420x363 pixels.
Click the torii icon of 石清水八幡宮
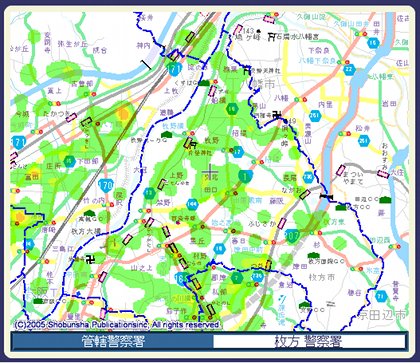[272, 36]
